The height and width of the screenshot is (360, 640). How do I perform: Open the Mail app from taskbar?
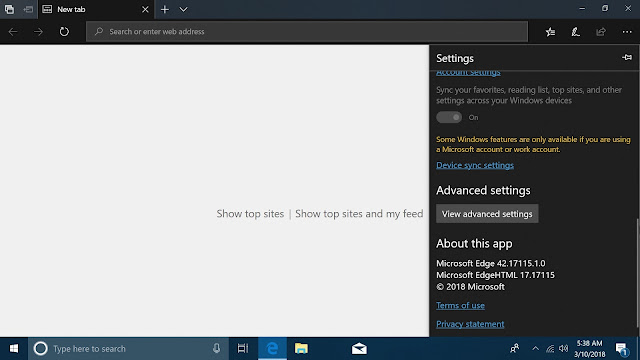359,349
